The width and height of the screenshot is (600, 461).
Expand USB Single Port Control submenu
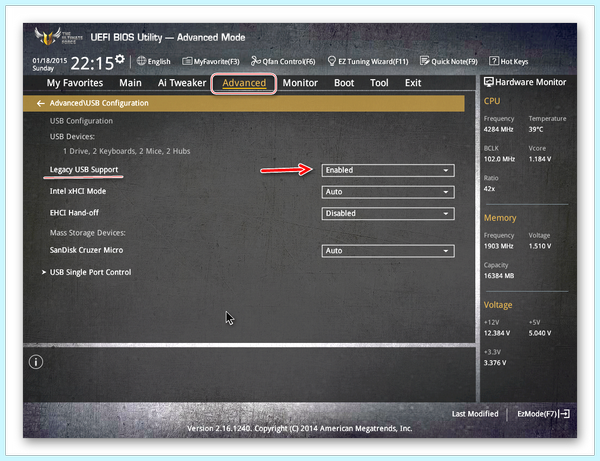[86, 272]
